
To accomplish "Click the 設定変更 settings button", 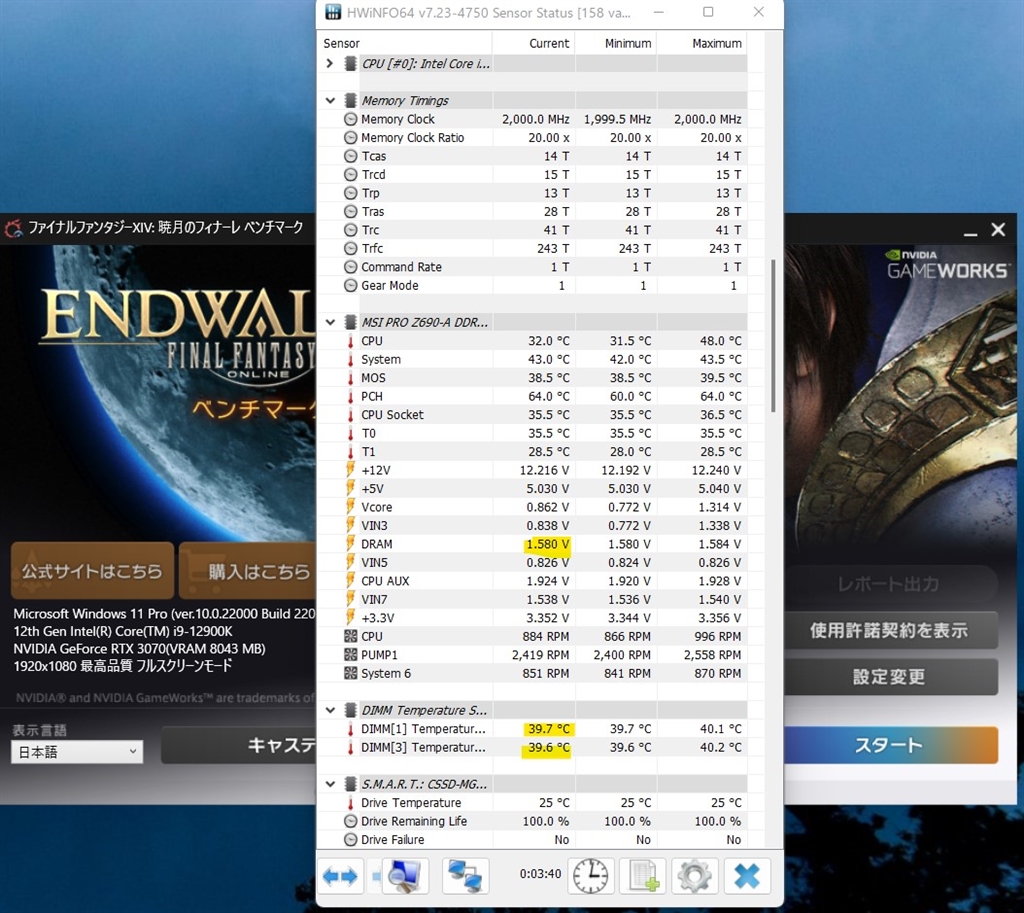I will [x=888, y=677].
